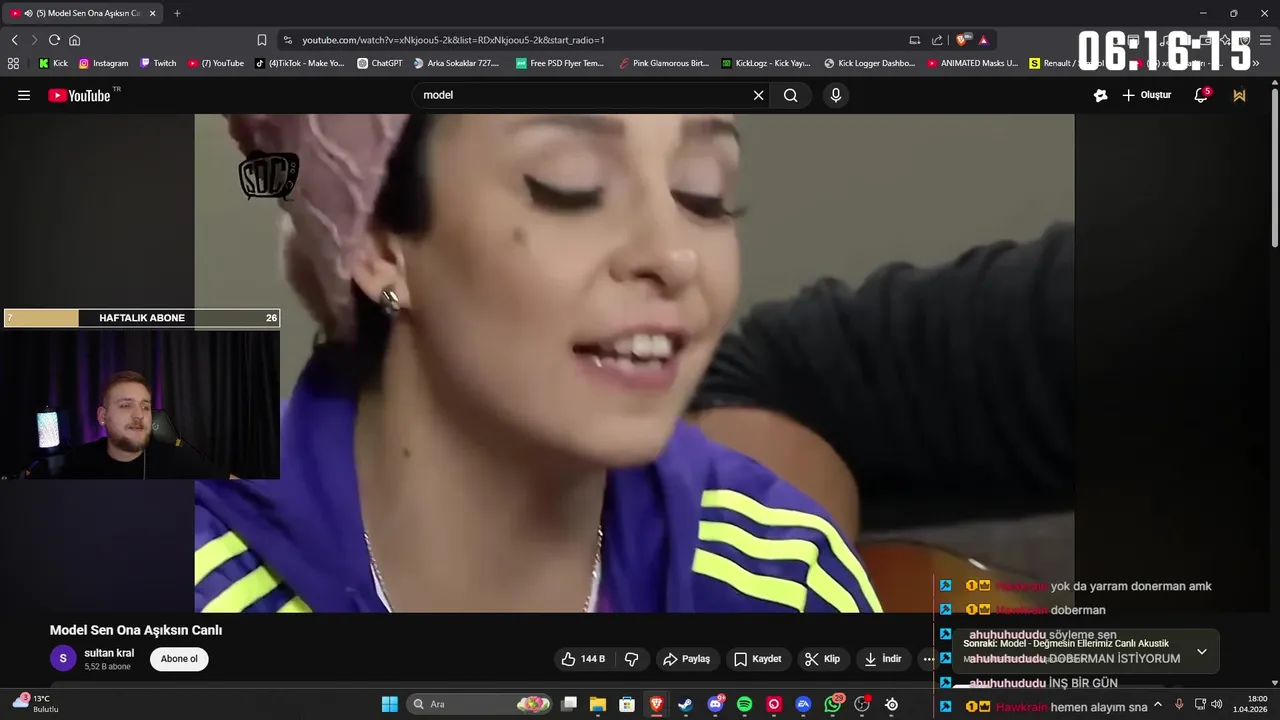Open the Pink Glamorous Birt... bookmark
The width and height of the screenshot is (1280, 720).
click(664, 63)
